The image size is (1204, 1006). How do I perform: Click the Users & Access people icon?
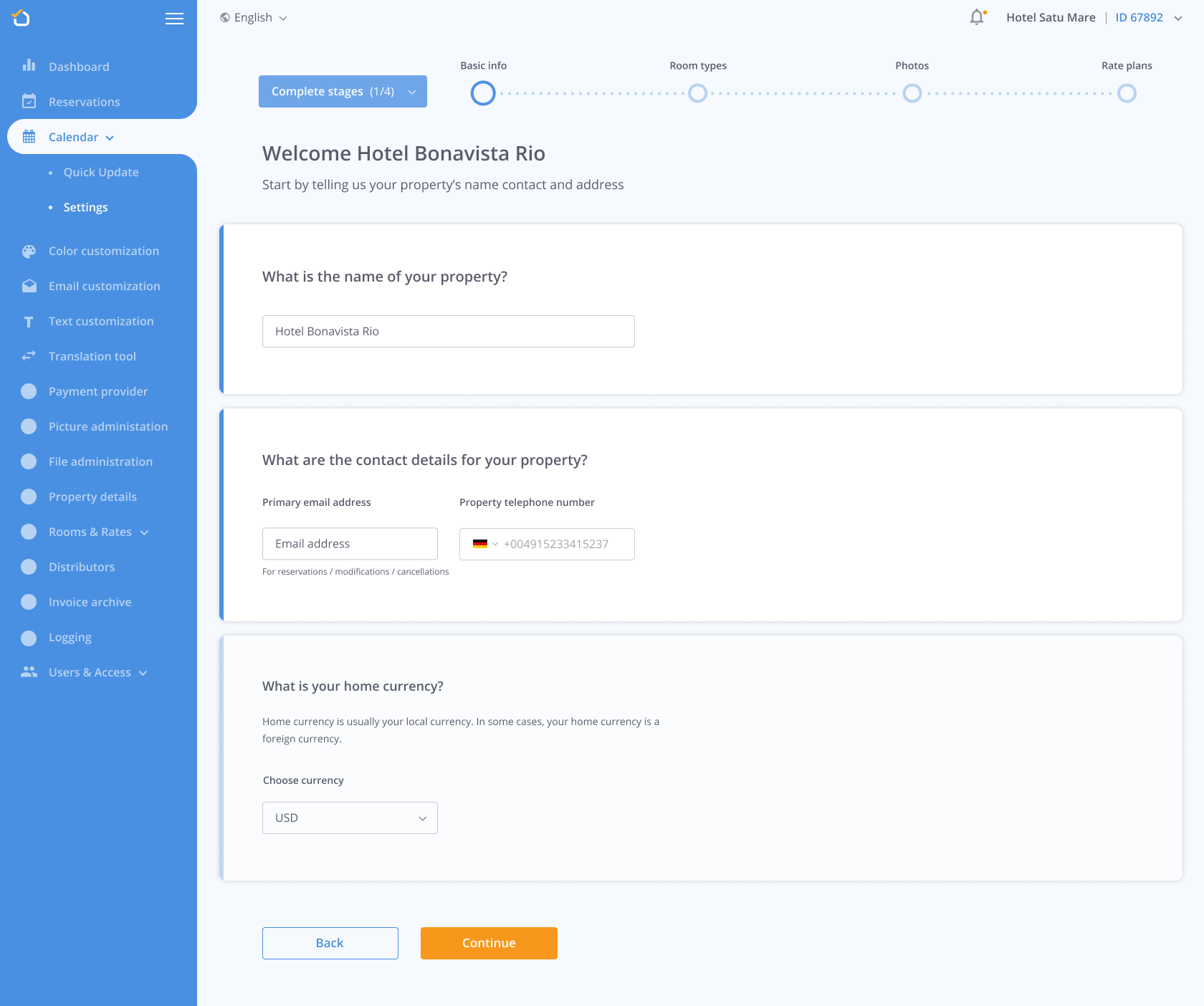(29, 672)
